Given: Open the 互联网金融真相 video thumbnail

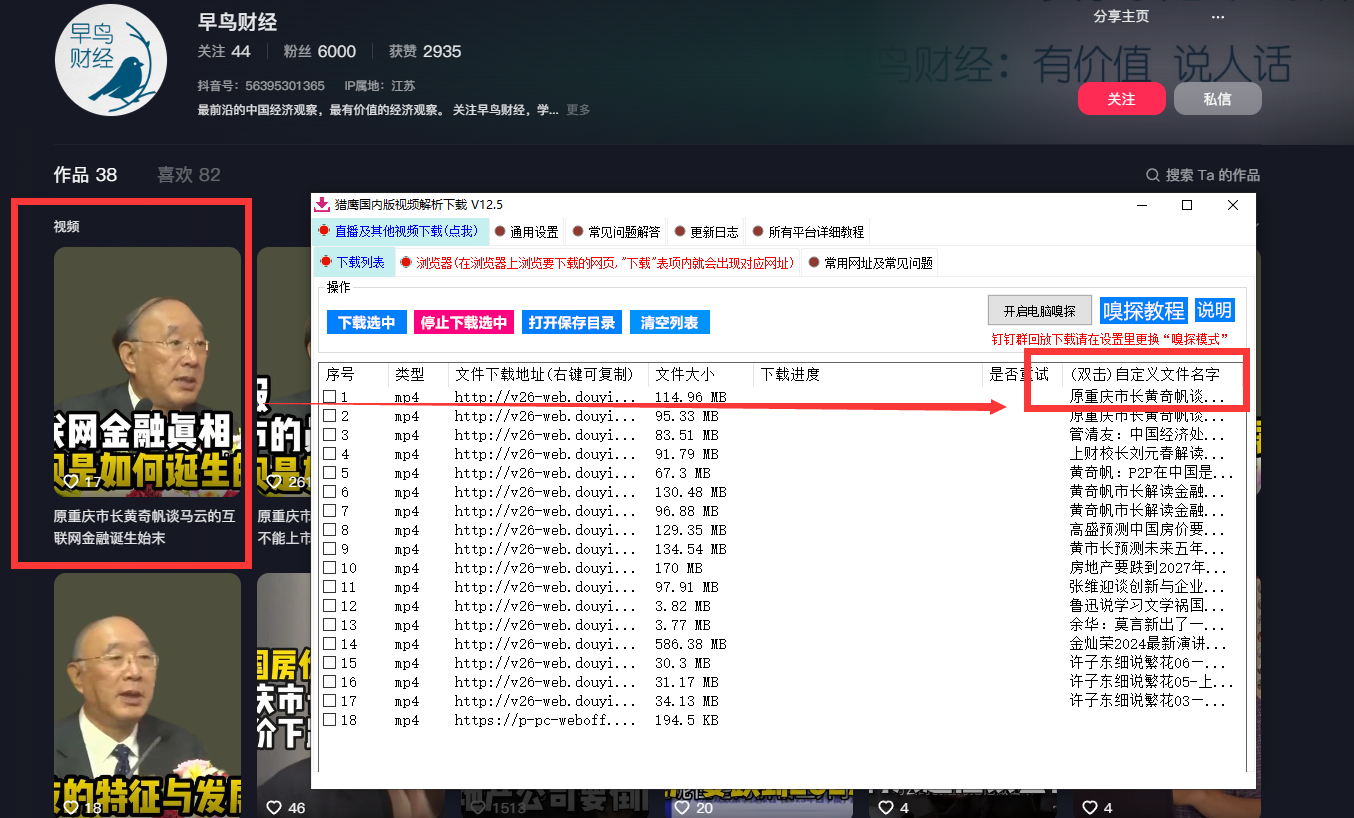Looking at the screenshot, I should pyautogui.click(x=147, y=371).
